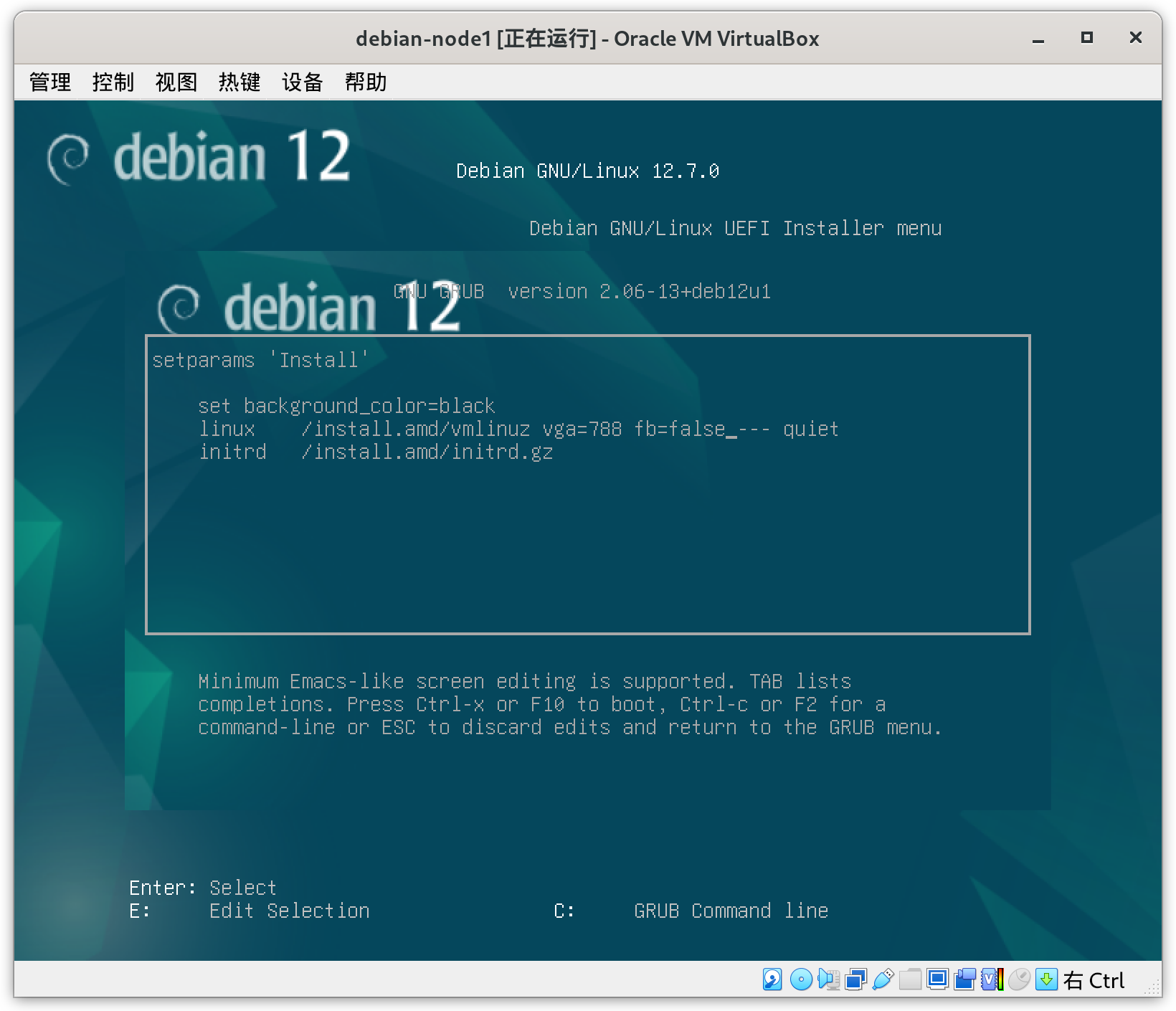The width and height of the screenshot is (1176, 1011).
Task: Click the 'Debian GNU/Linux UEFI Installer menu' title
Action: 735,228
